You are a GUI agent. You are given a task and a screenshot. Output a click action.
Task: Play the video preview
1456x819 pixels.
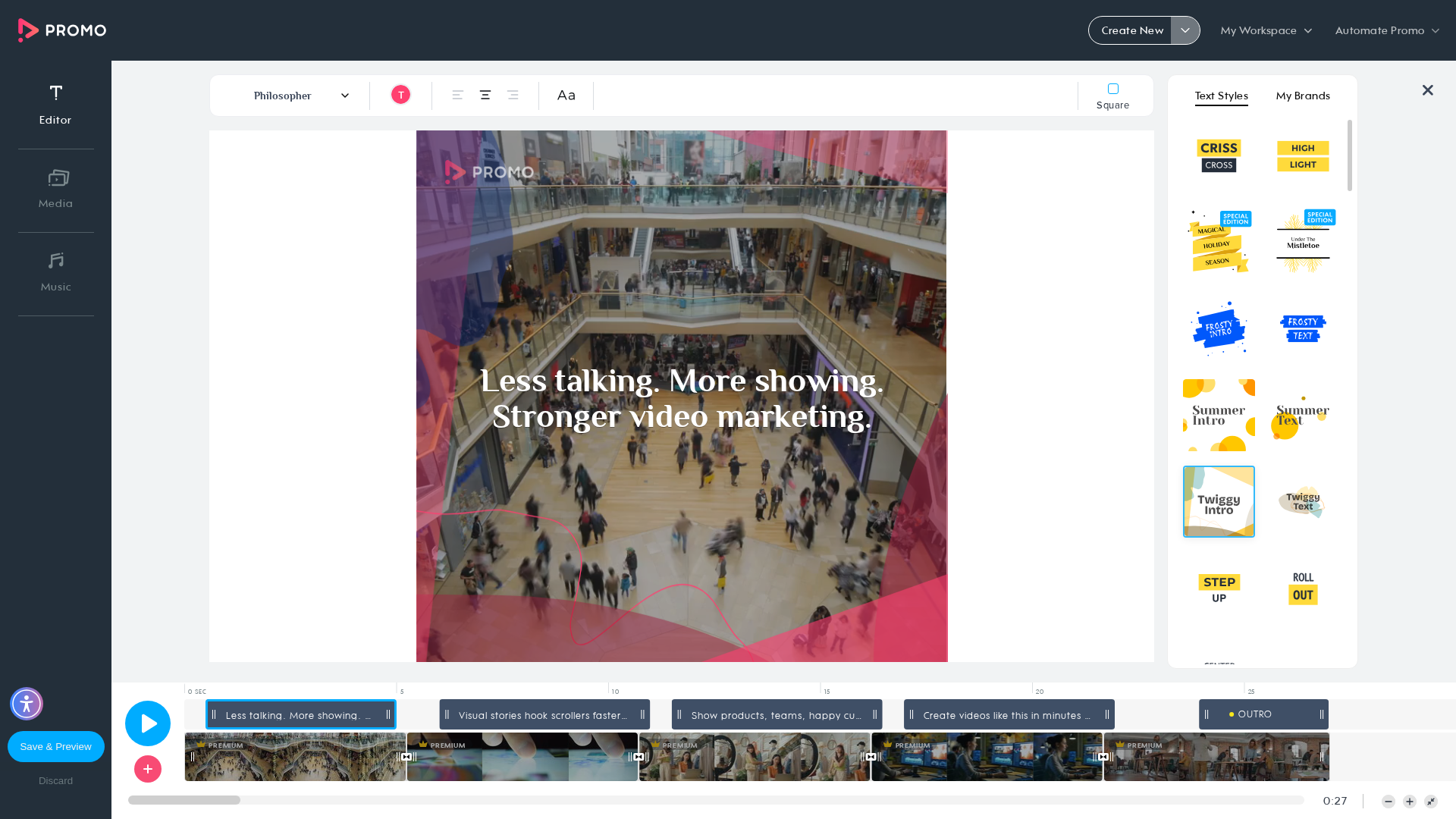[148, 723]
